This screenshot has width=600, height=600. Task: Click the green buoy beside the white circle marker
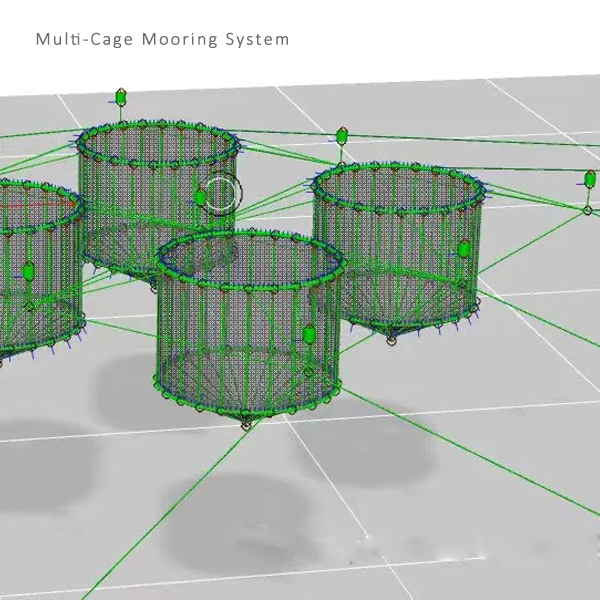pos(200,197)
